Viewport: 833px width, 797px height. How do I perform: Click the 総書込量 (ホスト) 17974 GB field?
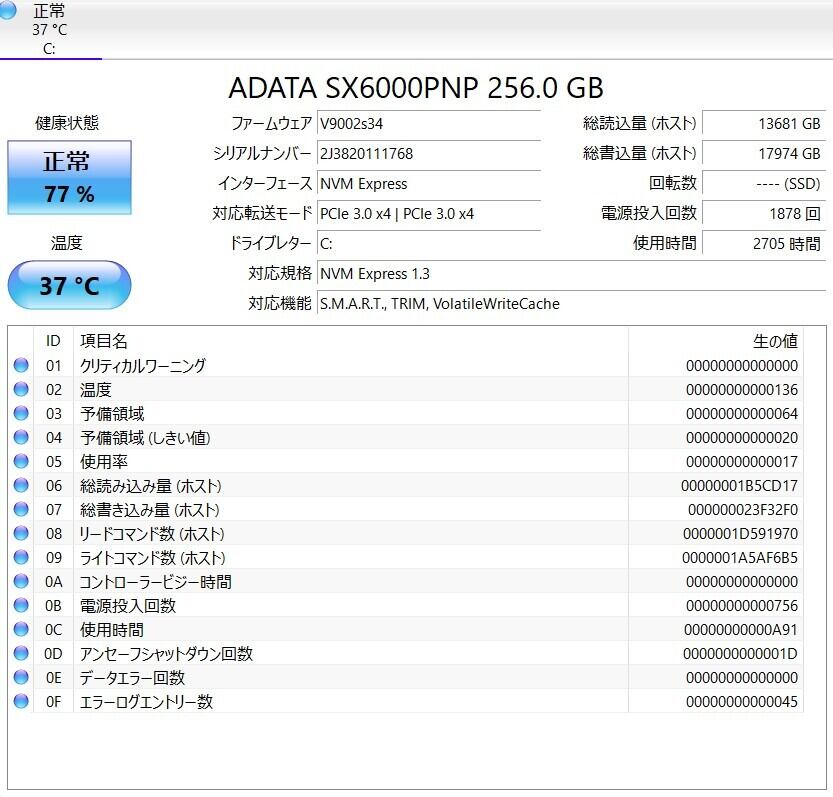(762, 154)
